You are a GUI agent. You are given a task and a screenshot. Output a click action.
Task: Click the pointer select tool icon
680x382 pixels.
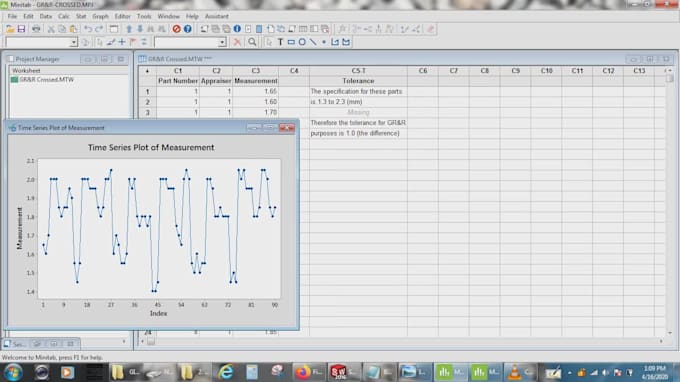point(269,42)
